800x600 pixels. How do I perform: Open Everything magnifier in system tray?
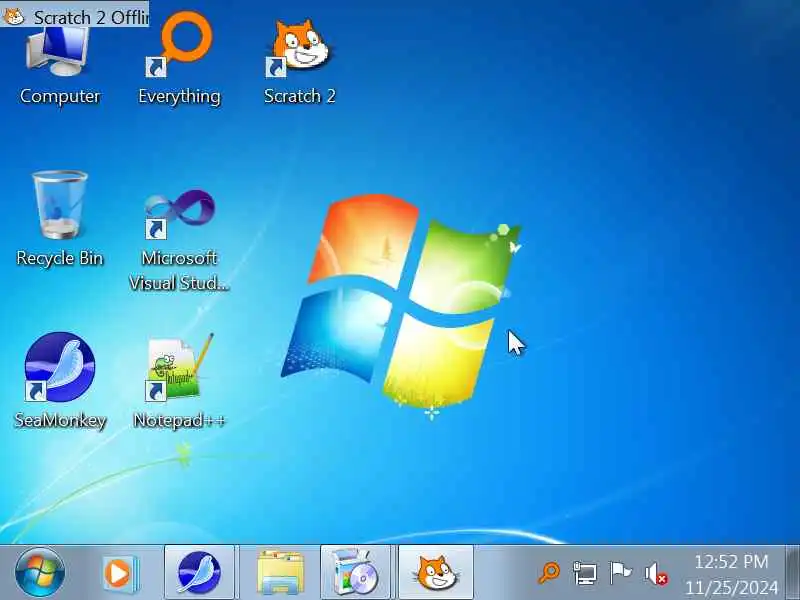549,573
